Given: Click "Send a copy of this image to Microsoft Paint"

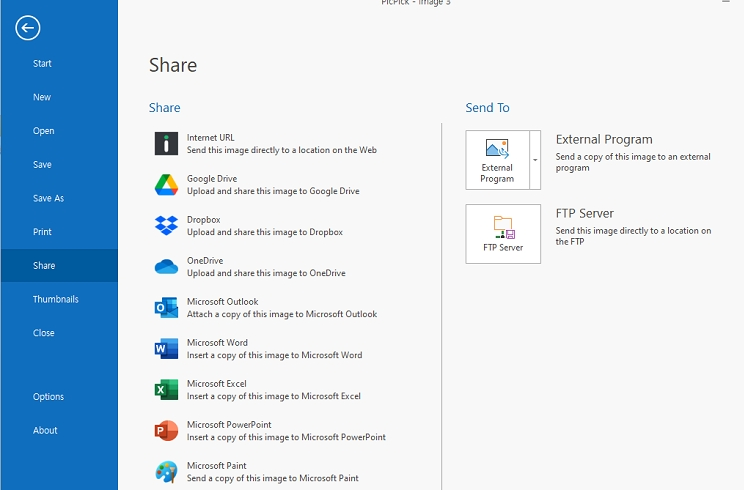Looking at the screenshot, I should pyautogui.click(x=273, y=478).
